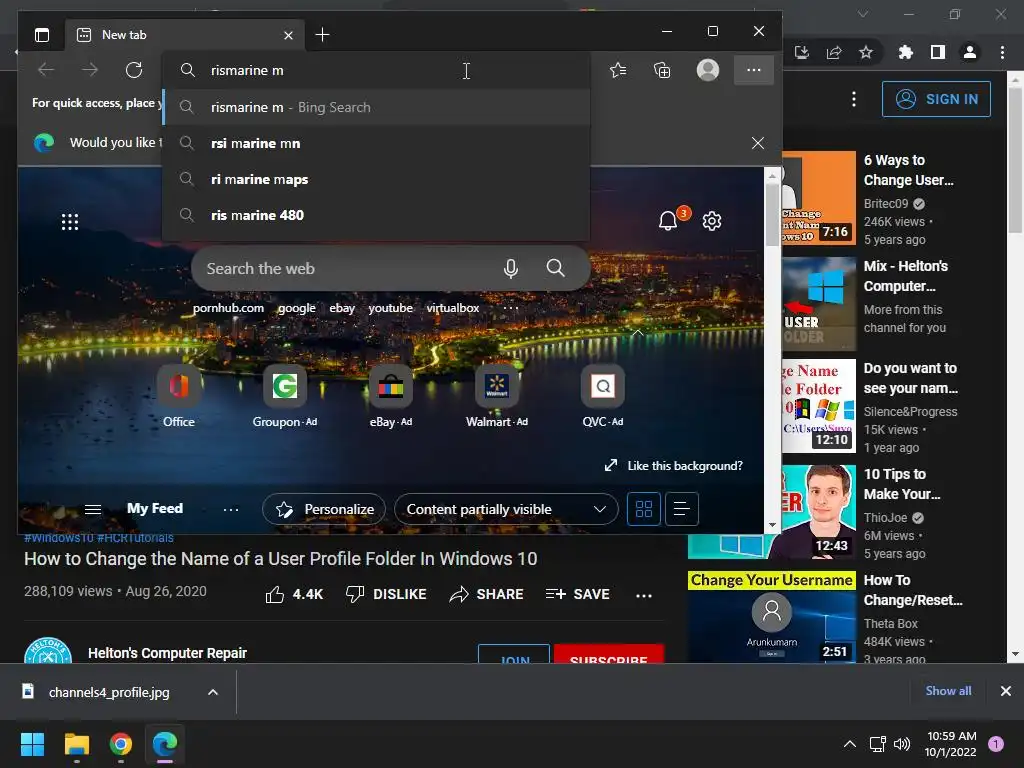Open File Explorer from taskbar
The width and height of the screenshot is (1024, 768).
76,744
